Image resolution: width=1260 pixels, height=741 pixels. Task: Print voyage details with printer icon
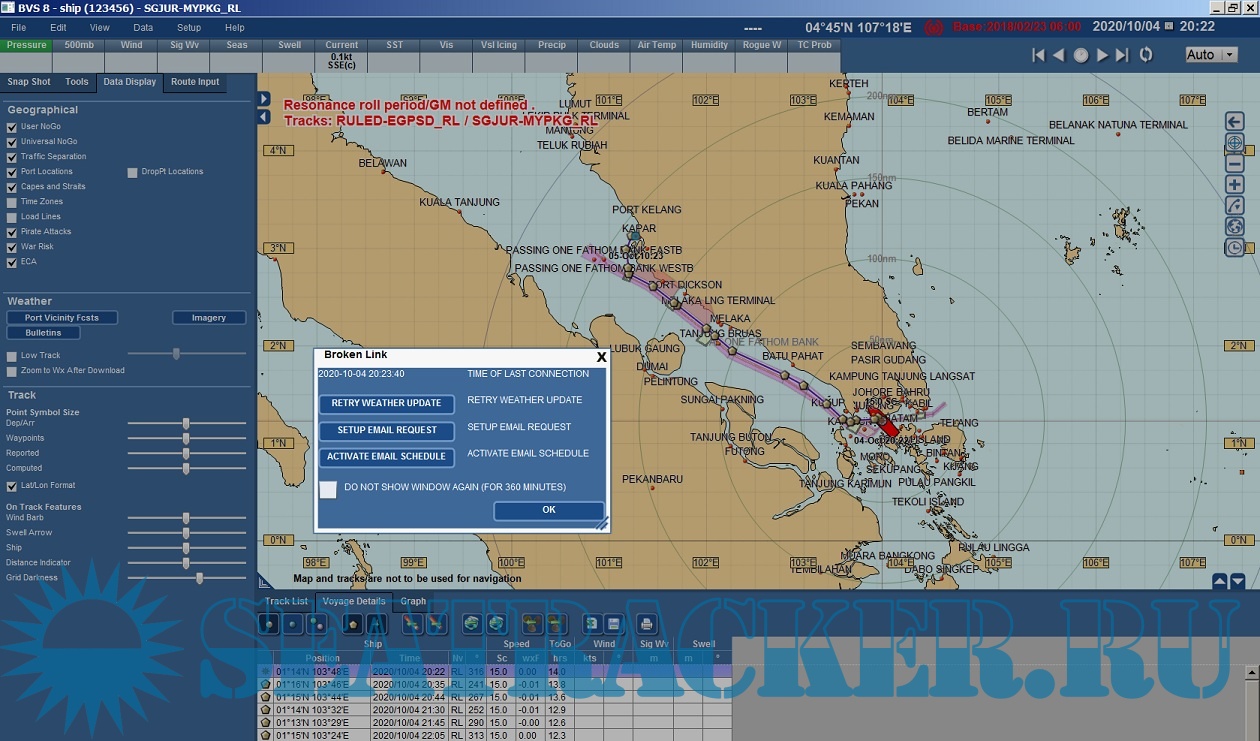(x=646, y=624)
